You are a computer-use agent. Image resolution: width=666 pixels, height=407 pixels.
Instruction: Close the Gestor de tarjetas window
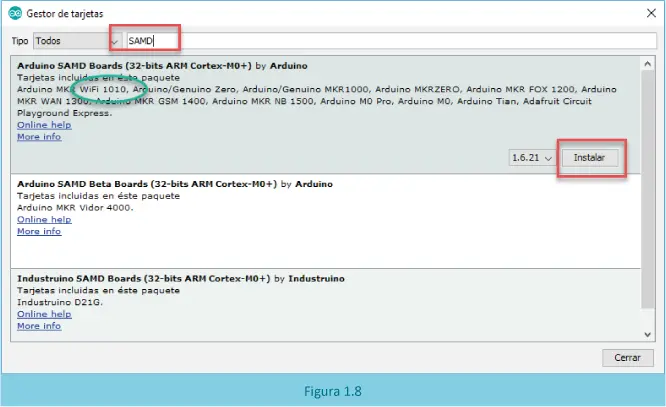tap(651, 13)
